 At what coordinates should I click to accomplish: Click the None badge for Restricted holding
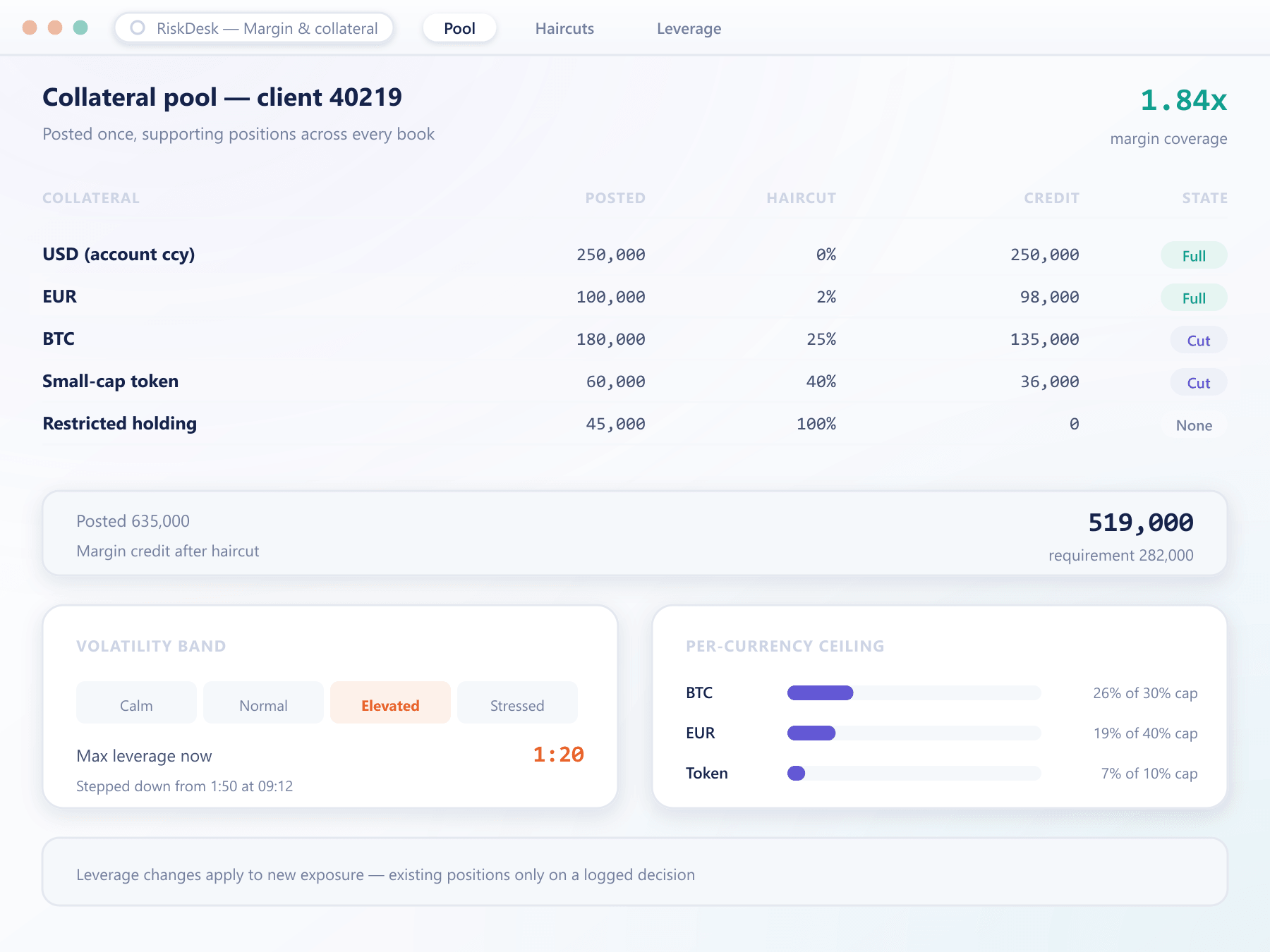pyautogui.click(x=1194, y=425)
